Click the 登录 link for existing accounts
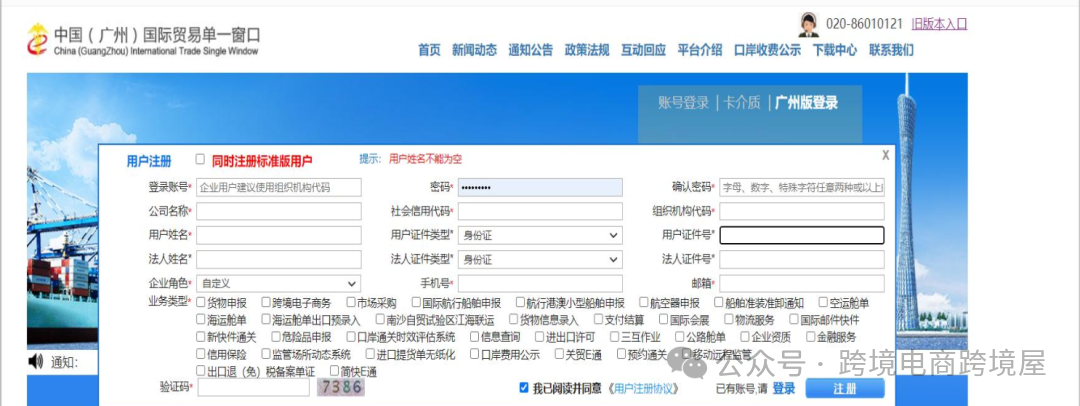 pyautogui.click(x=784, y=389)
